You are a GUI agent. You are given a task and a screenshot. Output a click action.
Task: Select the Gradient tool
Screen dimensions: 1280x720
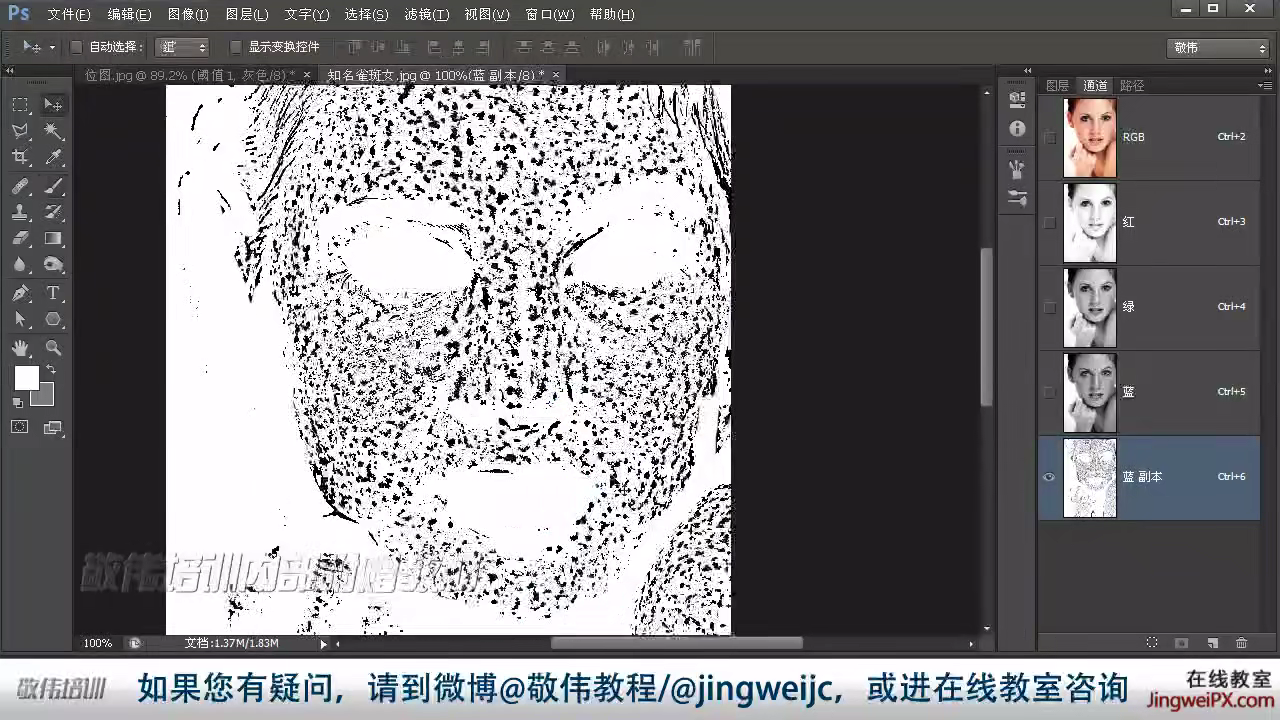coord(53,238)
